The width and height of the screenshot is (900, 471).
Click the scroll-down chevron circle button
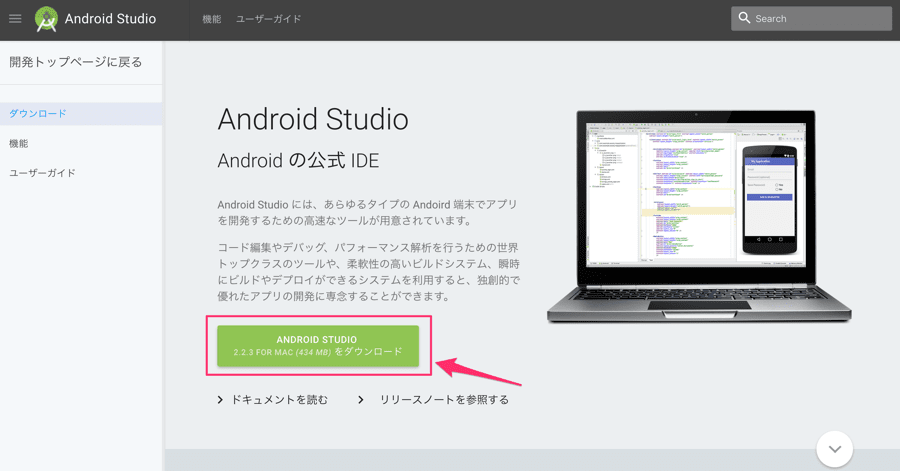835,449
